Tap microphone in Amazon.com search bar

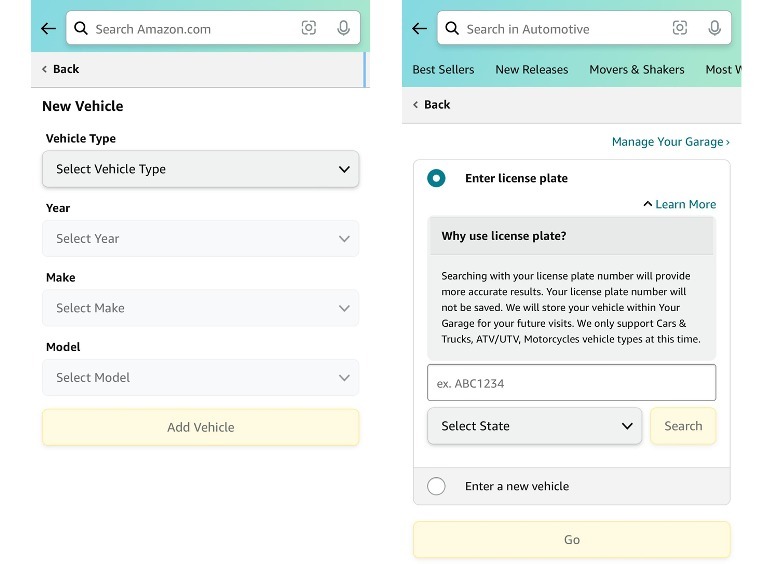tap(343, 29)
